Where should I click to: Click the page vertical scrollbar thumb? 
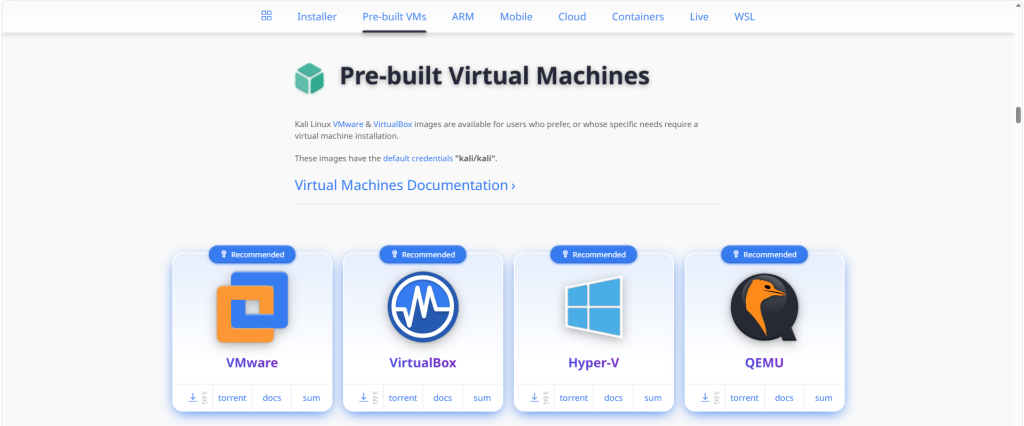pyautogui.click(x=1018, y=115)
